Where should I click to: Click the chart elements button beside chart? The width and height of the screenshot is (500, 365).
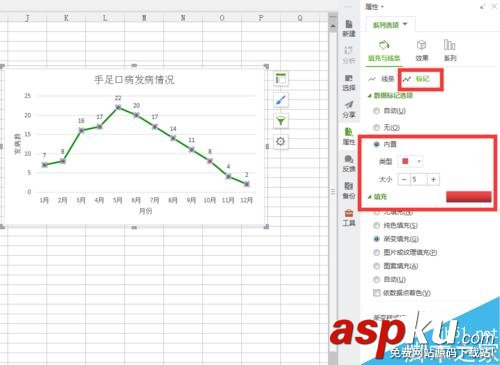coord(281,79)
